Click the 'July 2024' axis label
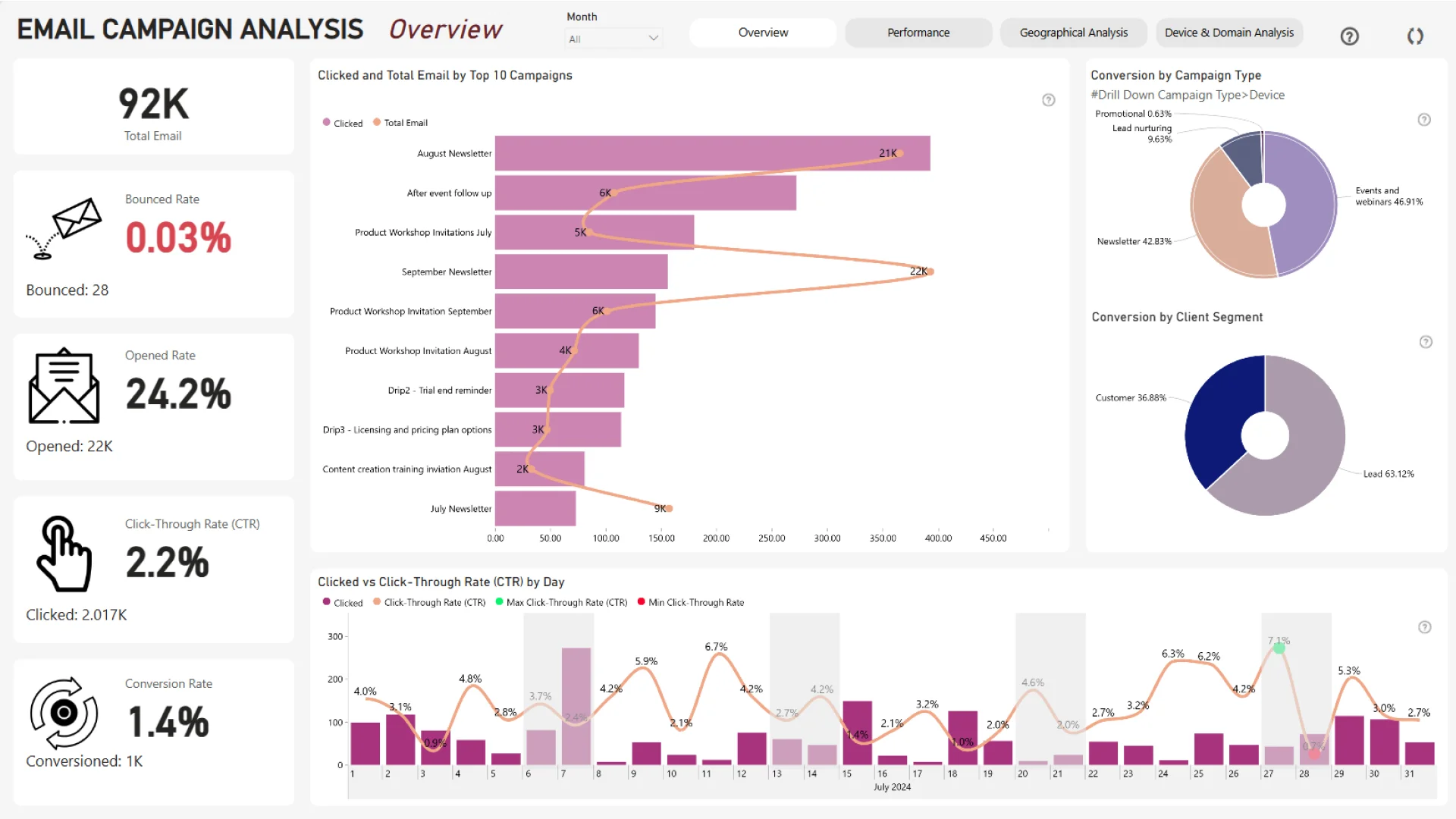 coord(892,787)
